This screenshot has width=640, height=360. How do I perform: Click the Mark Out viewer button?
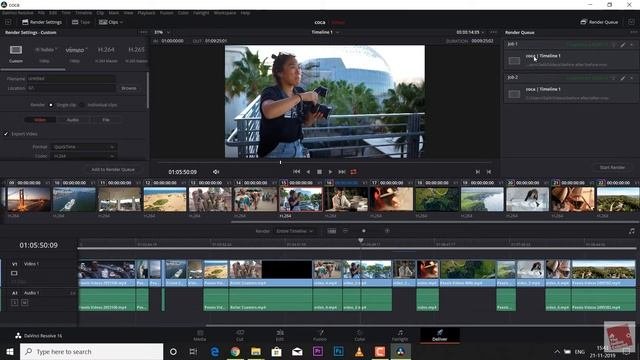pos(489,172)
